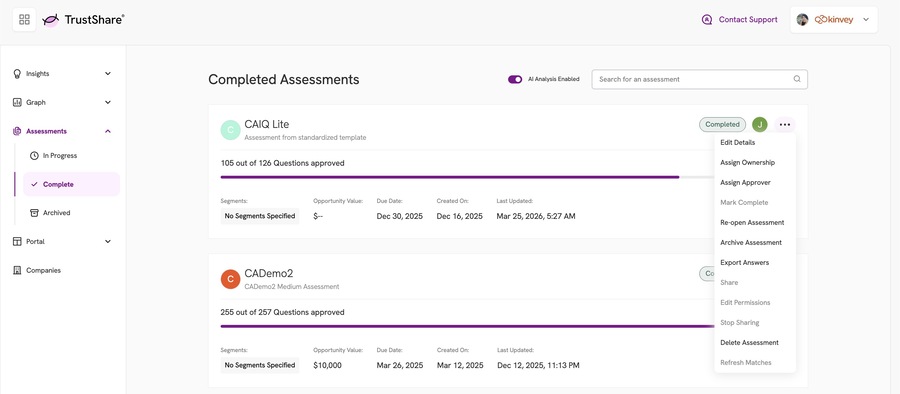900x394 pixels.
Task: Click CADemo2 No Segments Specified tag
Action: [x=260, y=365]
